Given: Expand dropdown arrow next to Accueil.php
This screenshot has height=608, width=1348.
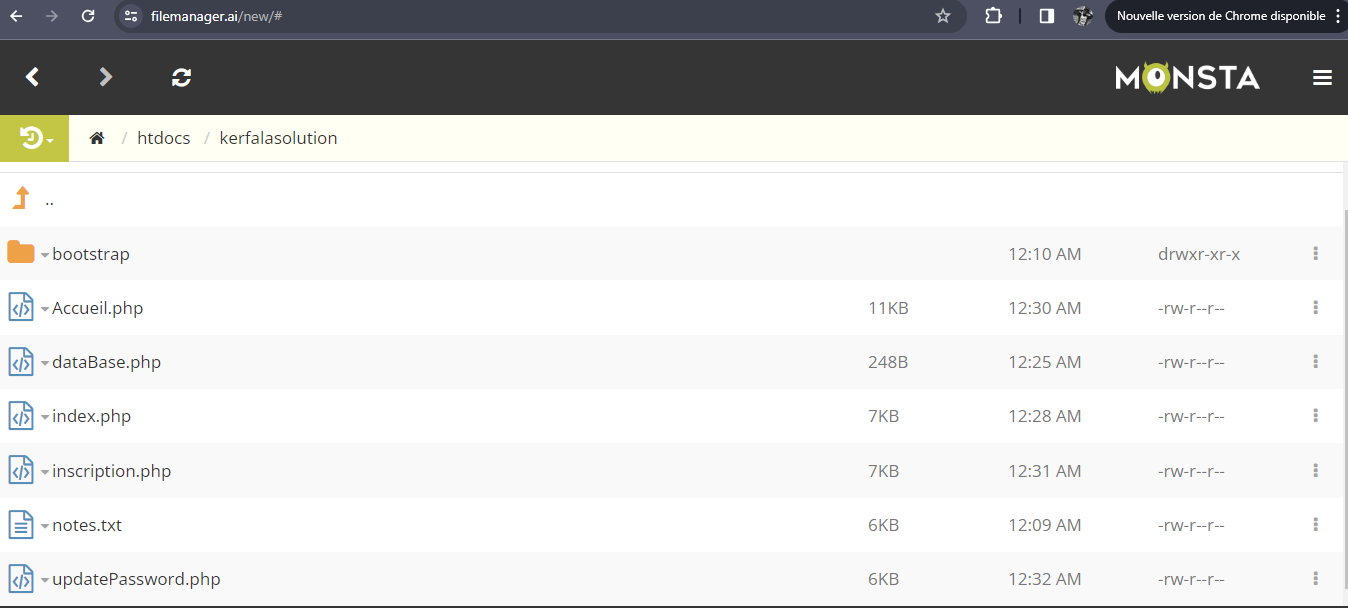Looking at the screenshot, I should 45,309.
